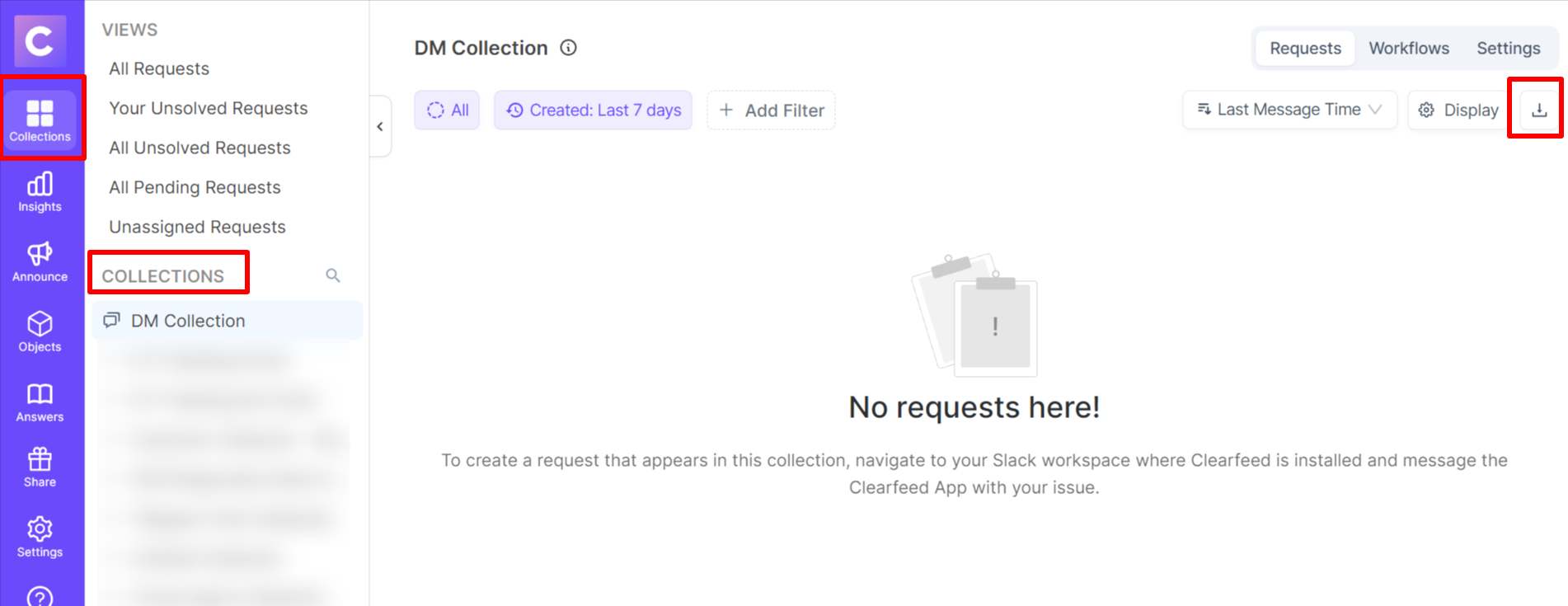Click the info icon beside DM Collection
Image resolution: width=1568 pixels, height=606 pixels.
568,48
